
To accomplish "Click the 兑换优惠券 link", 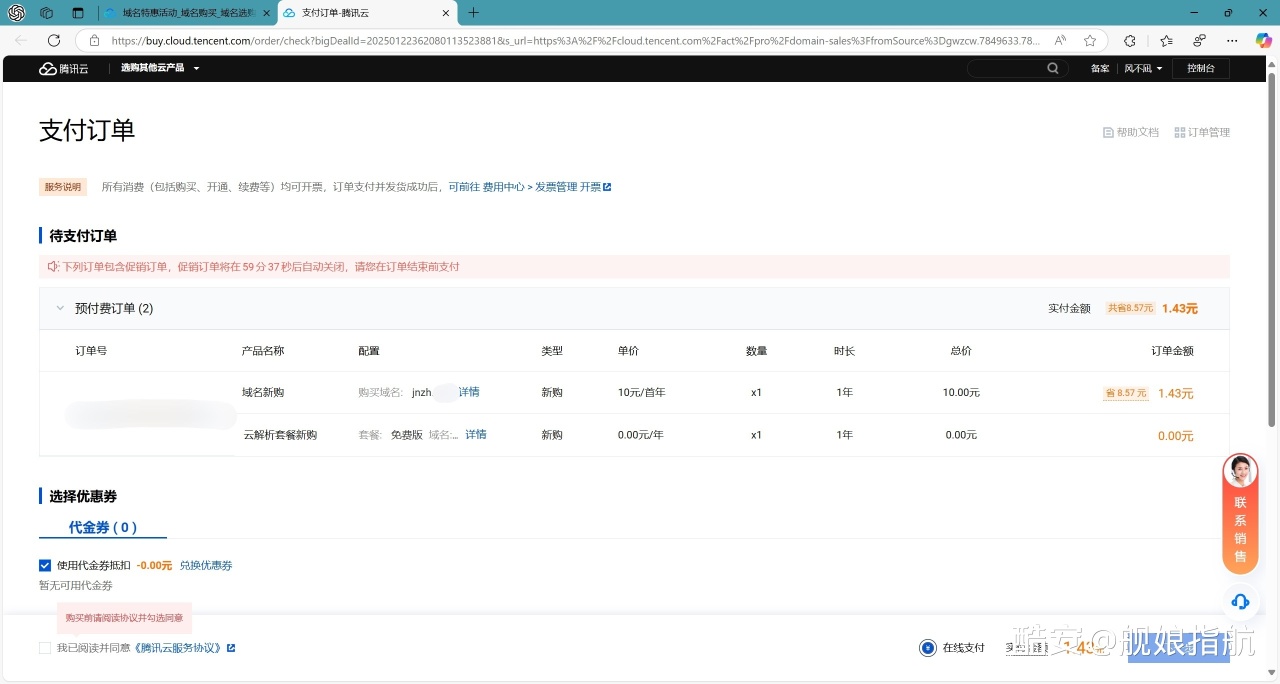I will click(x=206, y=565).
